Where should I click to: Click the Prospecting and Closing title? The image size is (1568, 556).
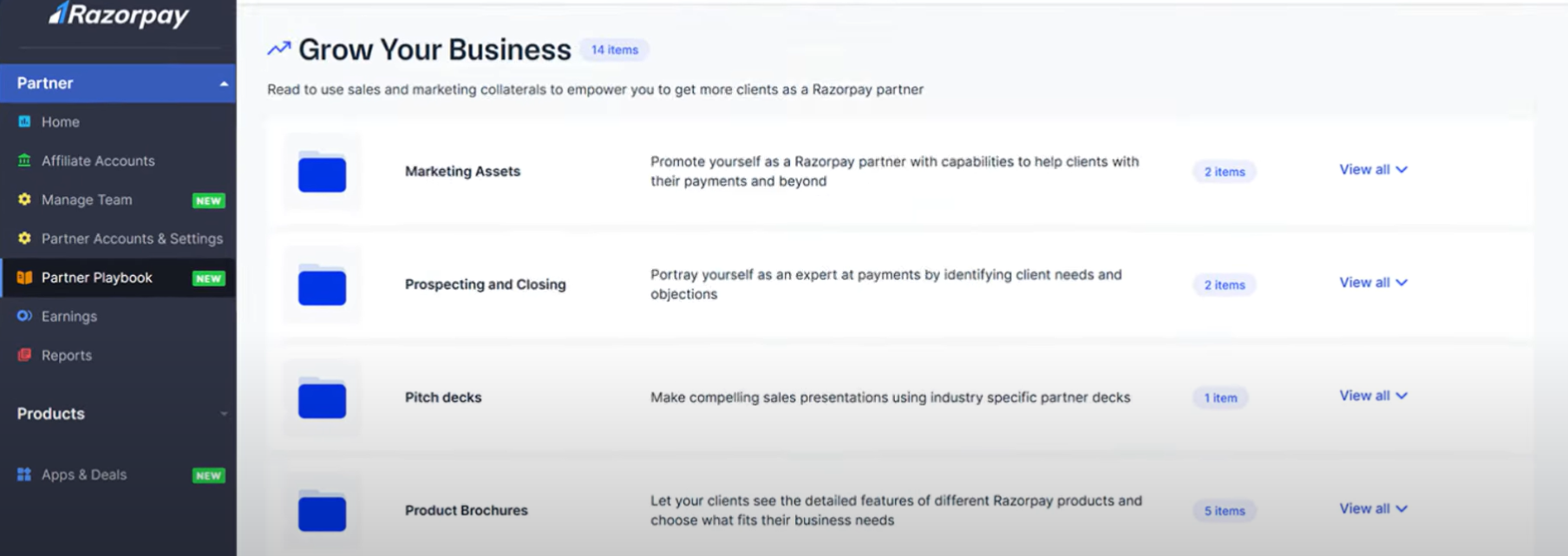click(x=485, y=285)
